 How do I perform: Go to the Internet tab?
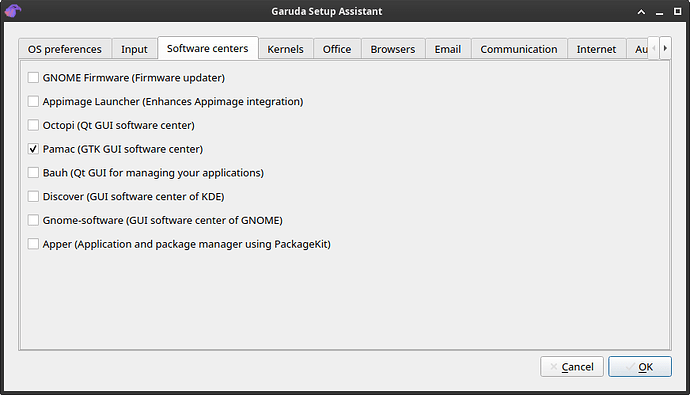click(x=596, y=49)
